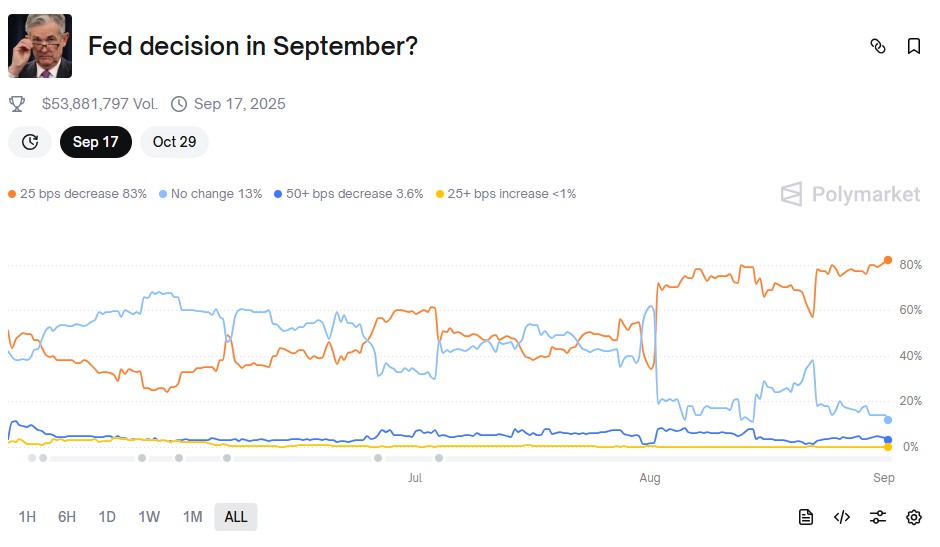Click the orange 25 bps decrease legend
Image resolution: width=940 pixels, height=547 pixels.
[78, 194]
